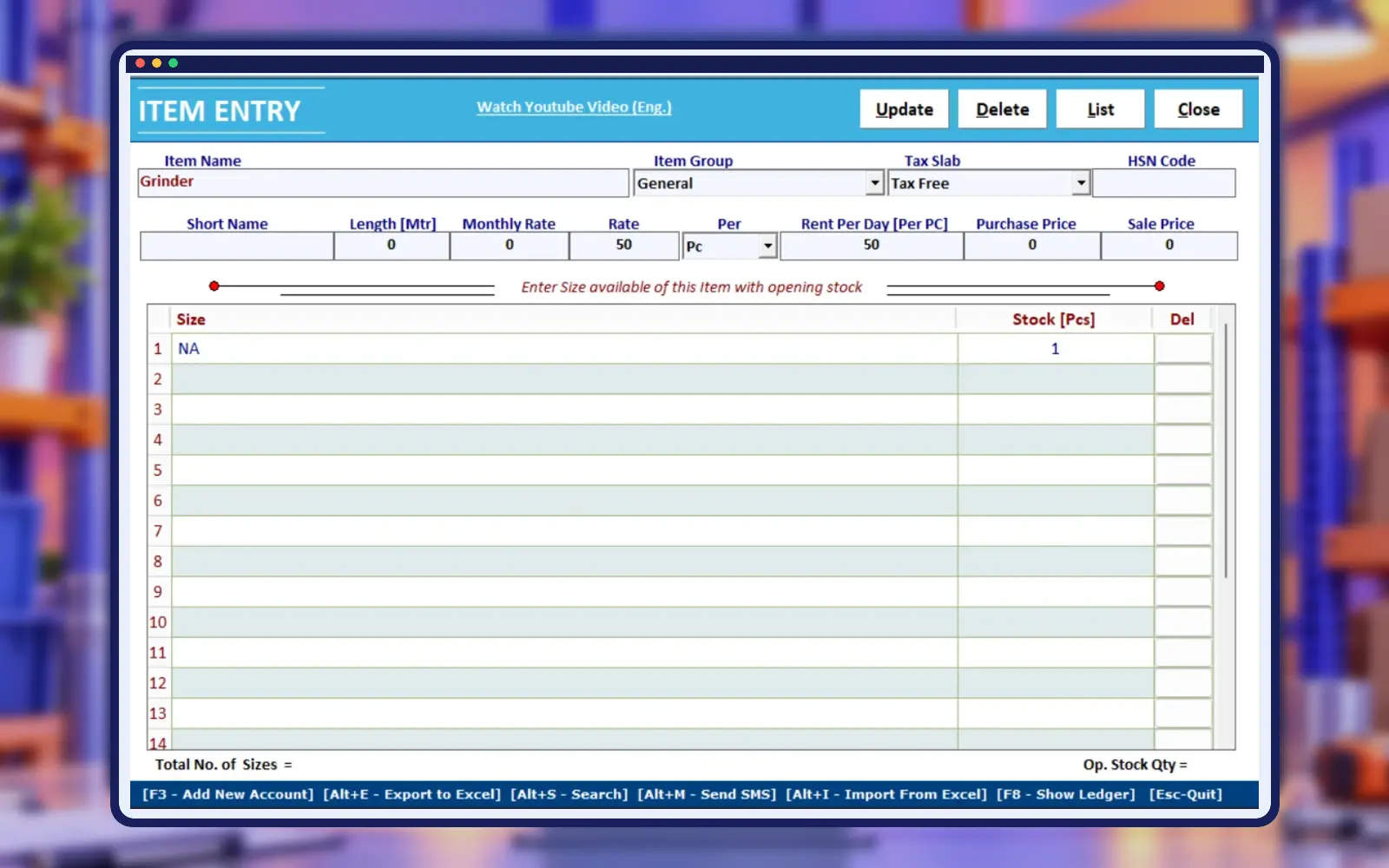This screenshot has width=1389, height=868.
Task: Click the Alt+I - Import From Excel shortcut
Action: click(886, 794)
